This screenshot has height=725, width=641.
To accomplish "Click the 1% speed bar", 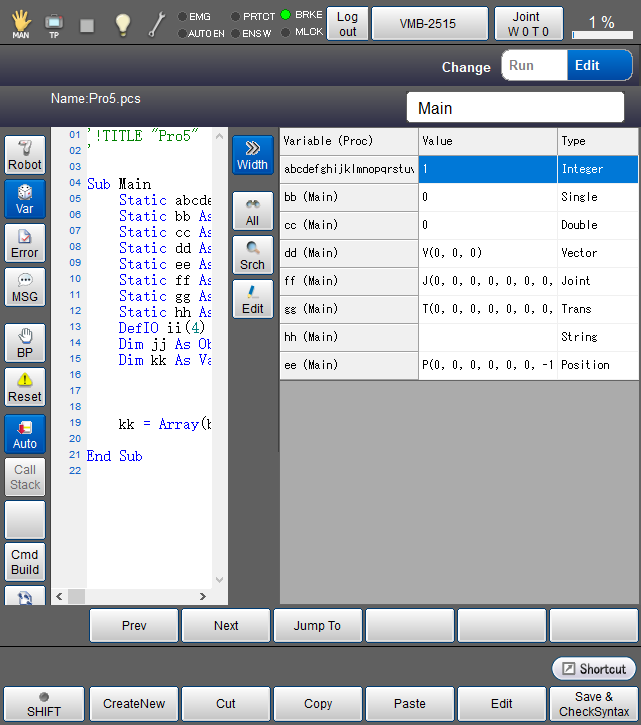I will point(602,24).
